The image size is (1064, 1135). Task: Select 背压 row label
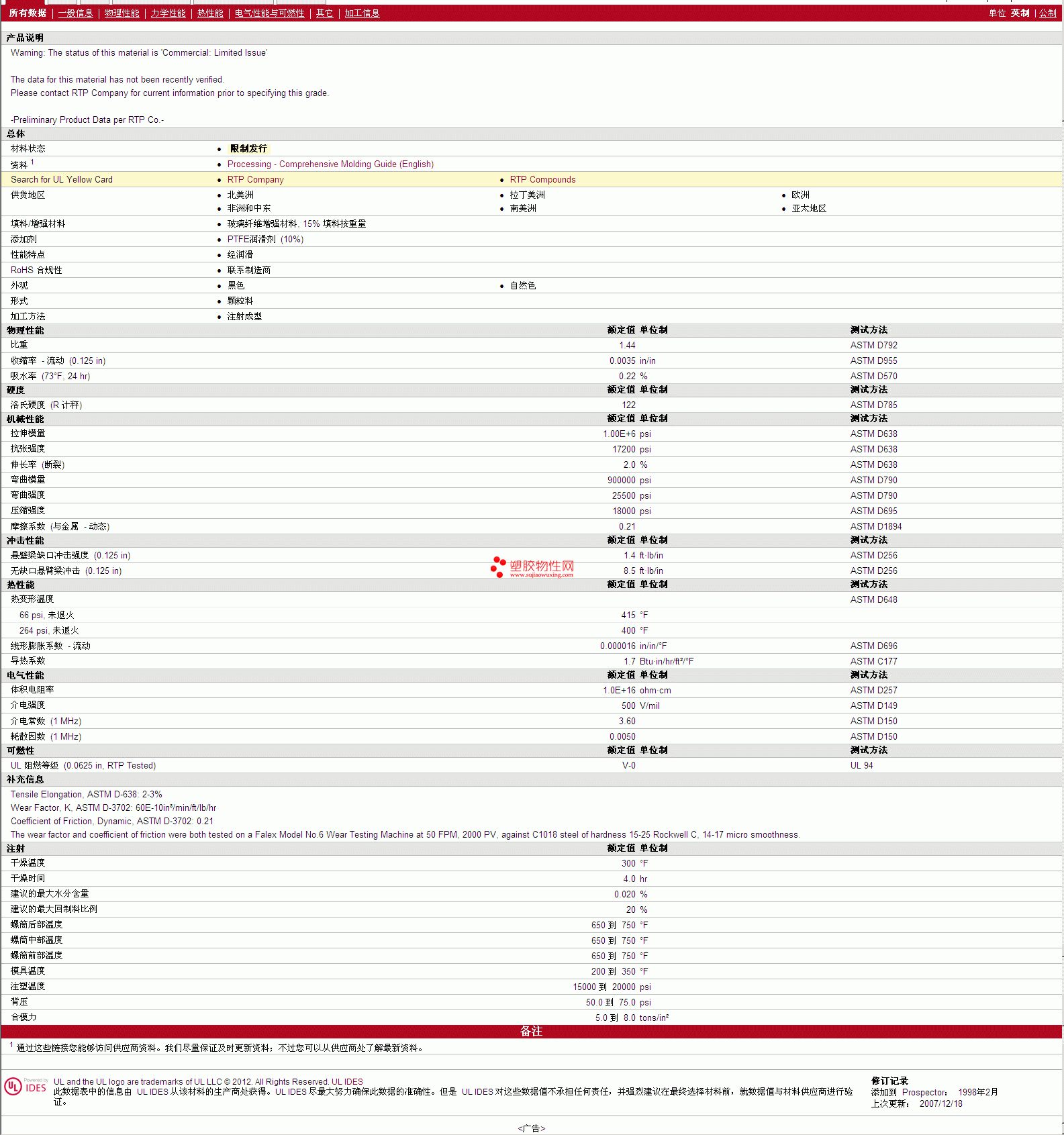(x=19, y=1001)
